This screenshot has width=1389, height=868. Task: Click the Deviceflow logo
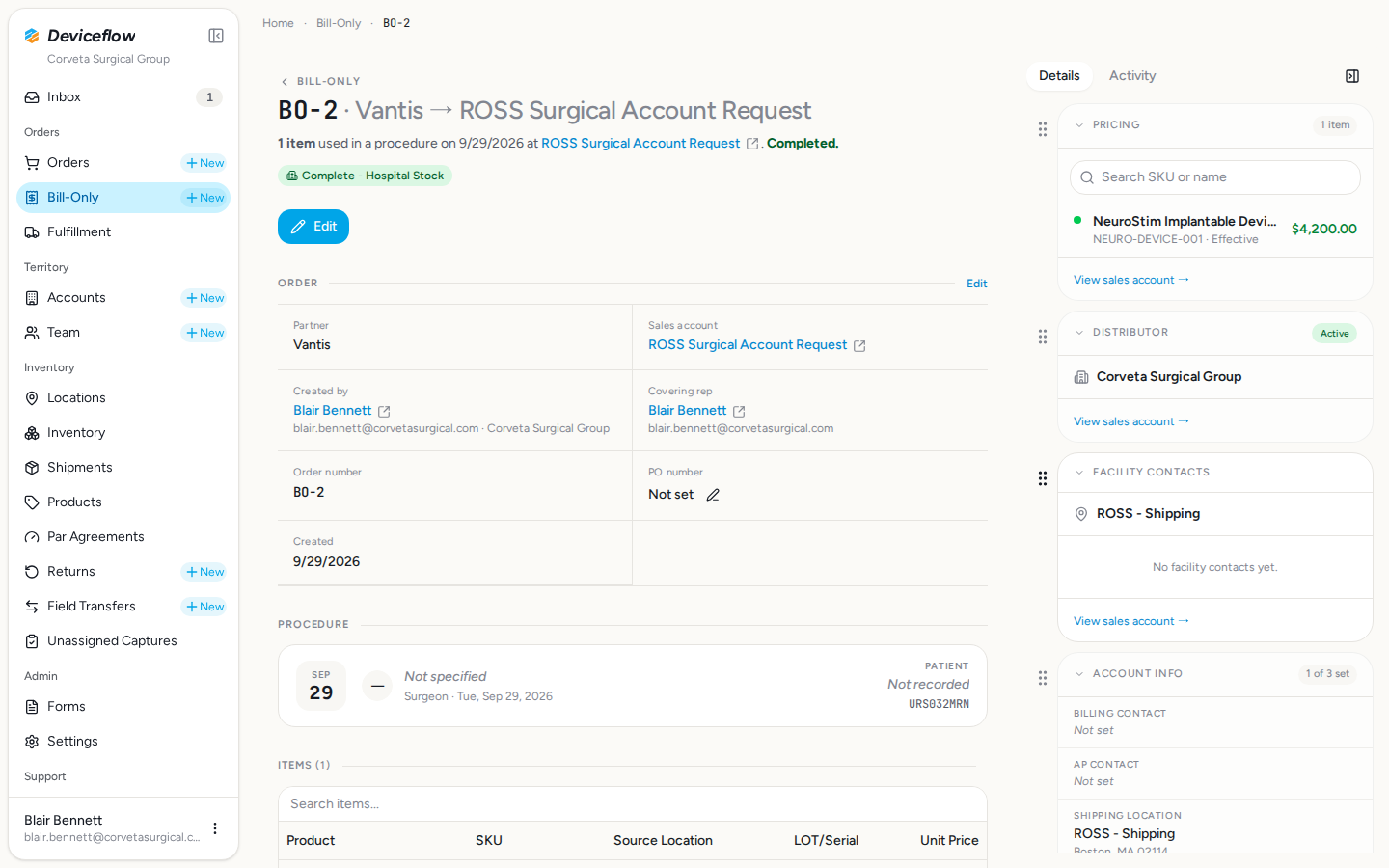[80, 36]
